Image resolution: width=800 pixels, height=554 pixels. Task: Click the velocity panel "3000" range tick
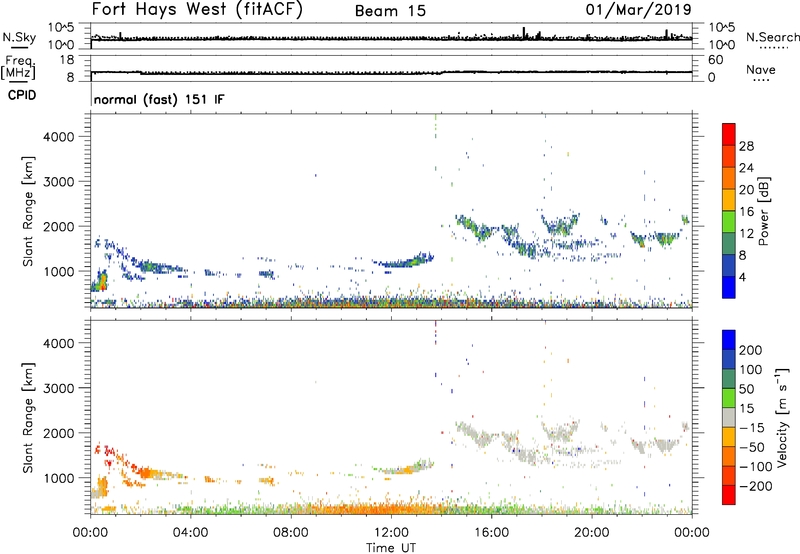click(59, 388)
